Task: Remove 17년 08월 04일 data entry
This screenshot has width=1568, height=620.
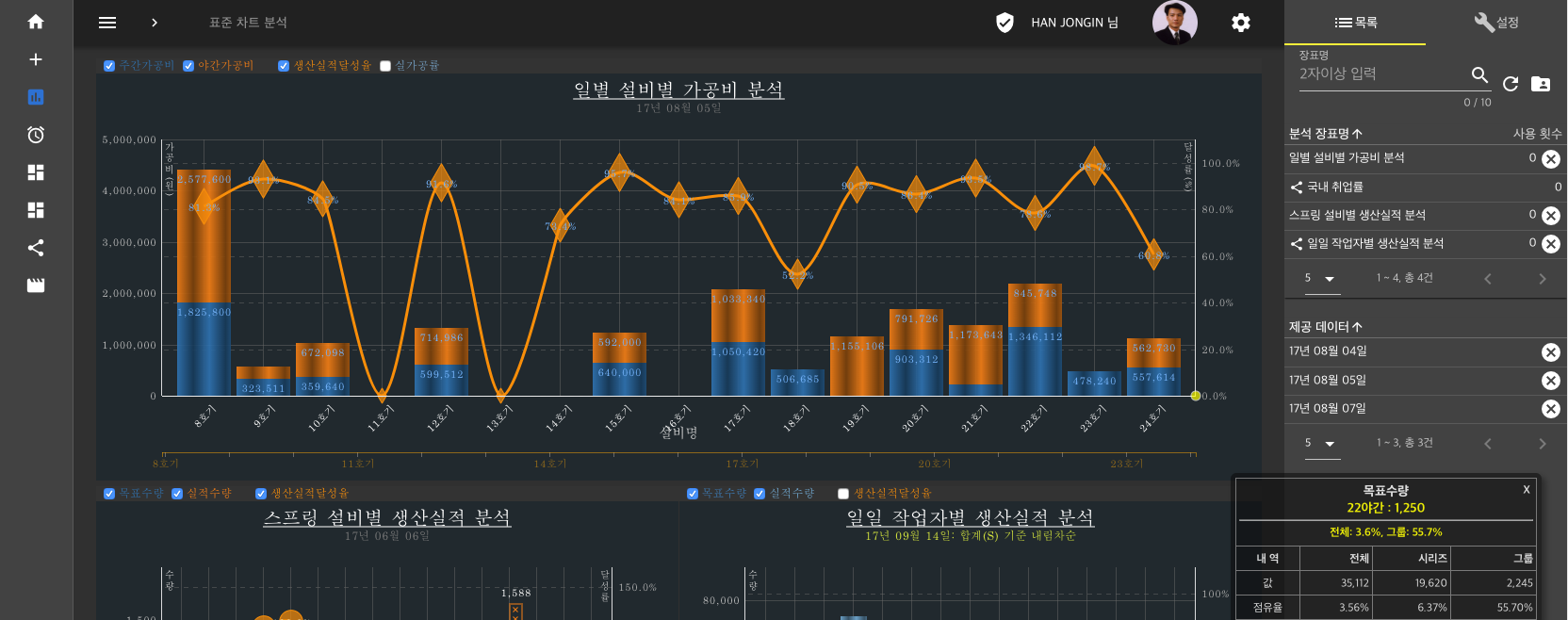Action: coord(1550,352)
